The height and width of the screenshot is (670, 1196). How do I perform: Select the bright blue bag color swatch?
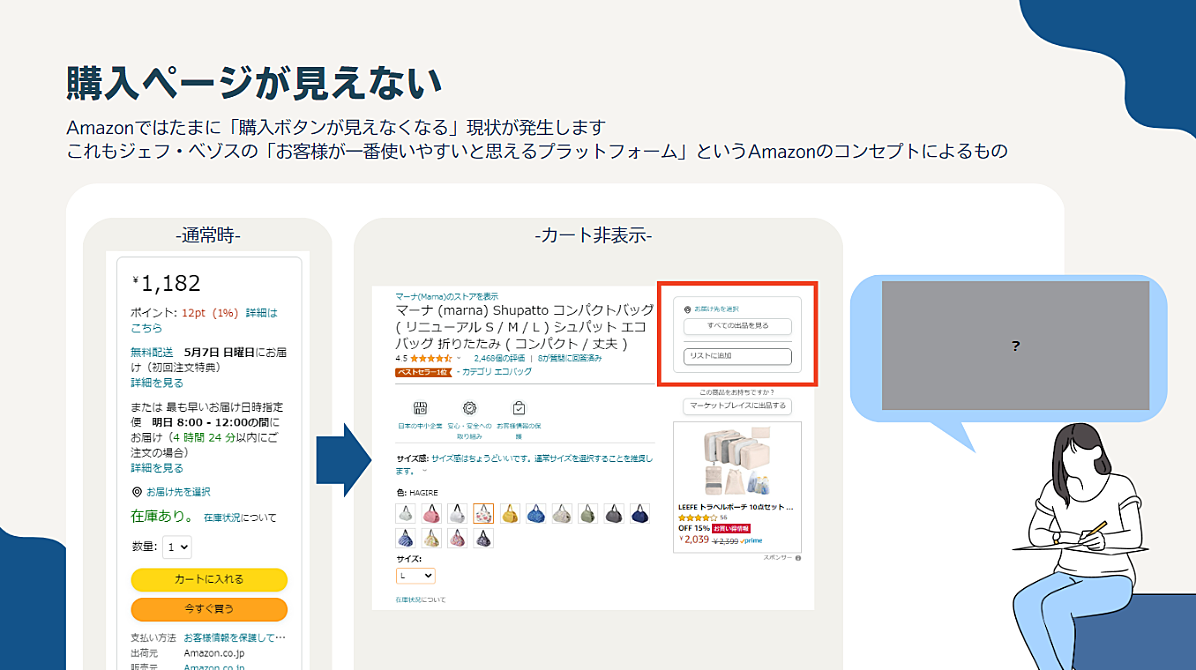coord(535,514)
